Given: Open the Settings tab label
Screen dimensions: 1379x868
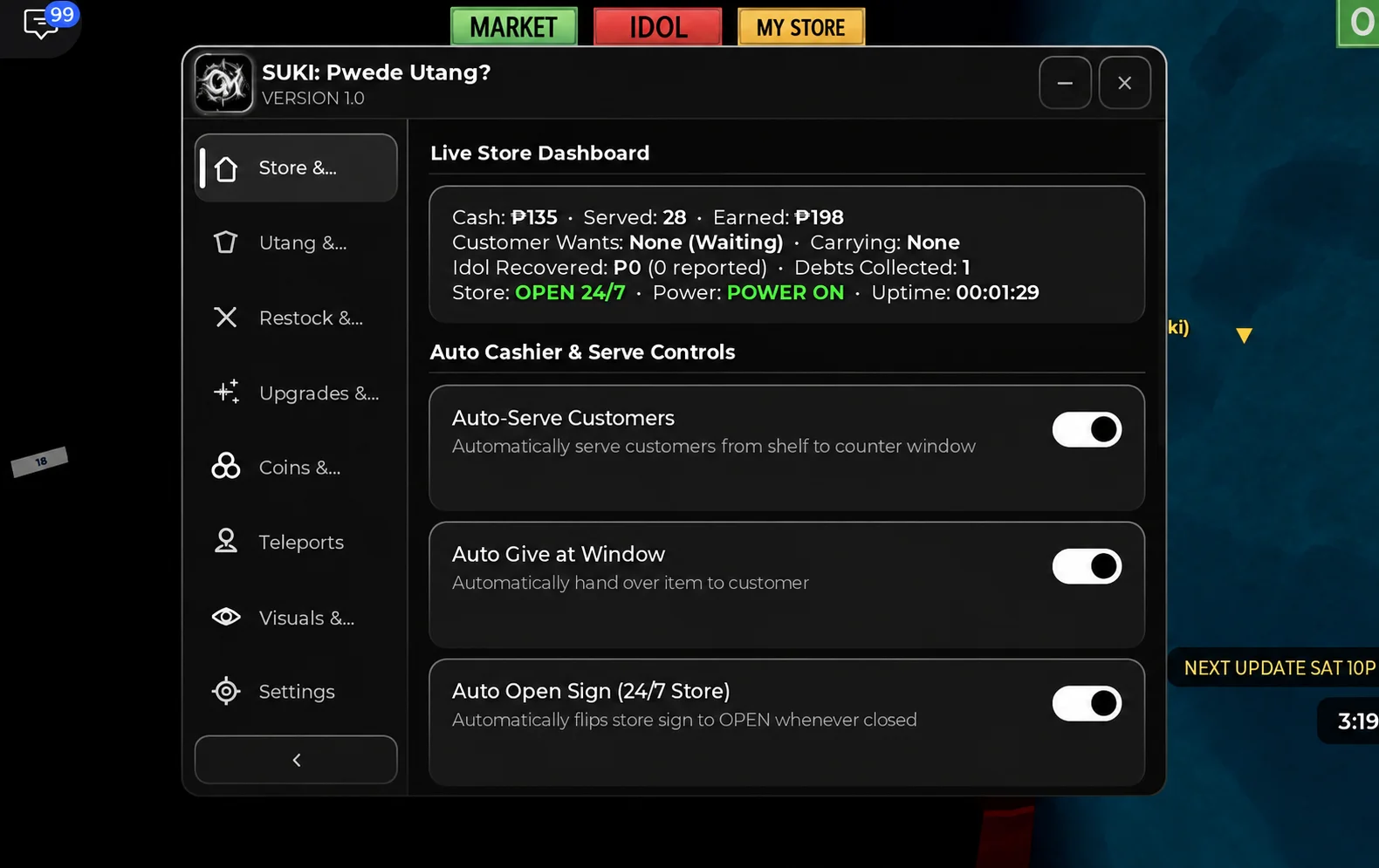Looking at the screenshot, I should point(297,692).
